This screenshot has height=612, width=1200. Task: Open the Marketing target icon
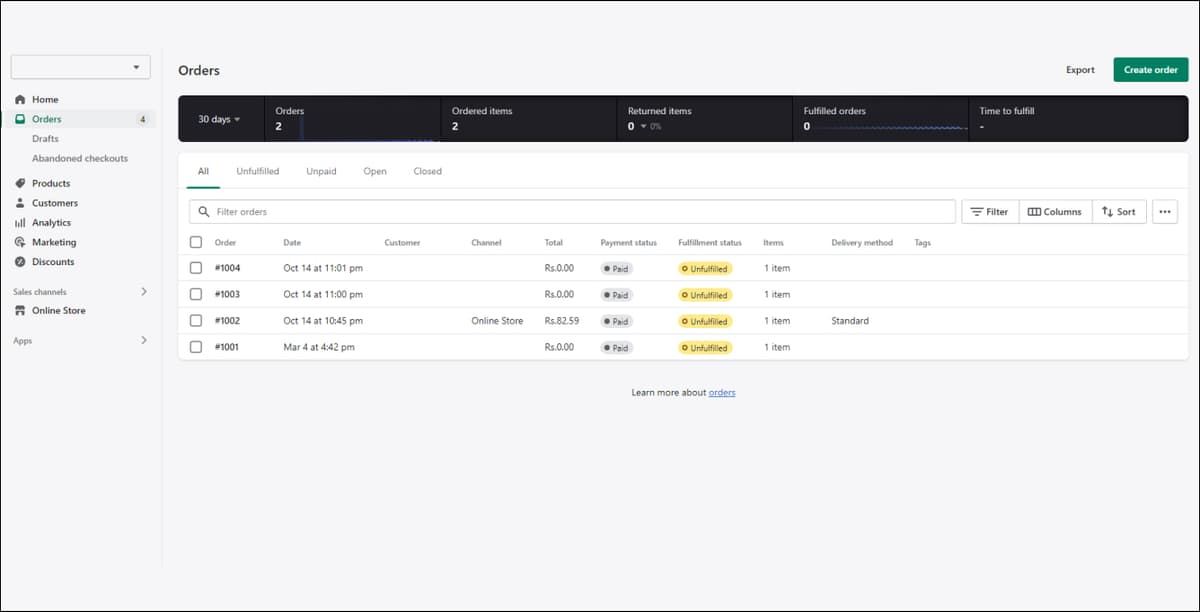click(20, 242)
